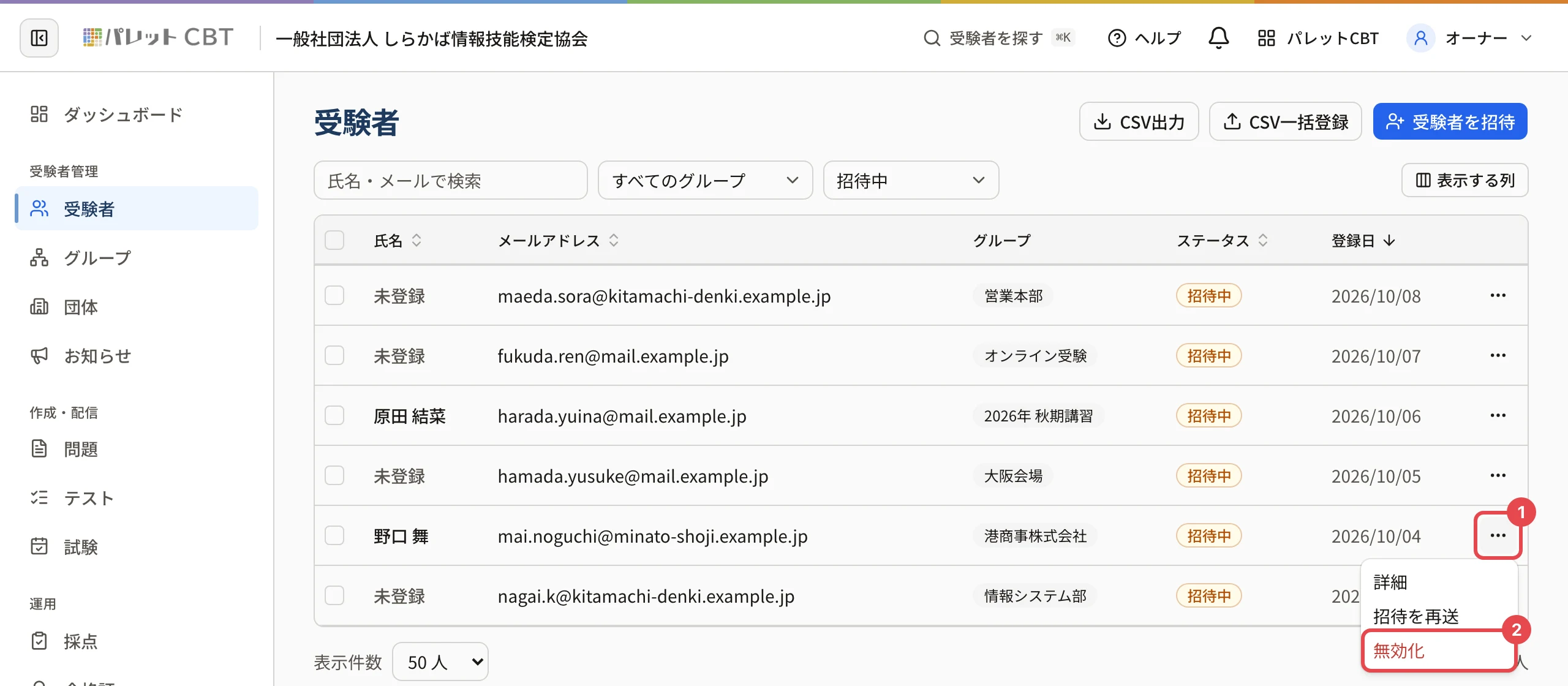Click the name 原田 結菜

pyautogui.click(x=410, y=416)
